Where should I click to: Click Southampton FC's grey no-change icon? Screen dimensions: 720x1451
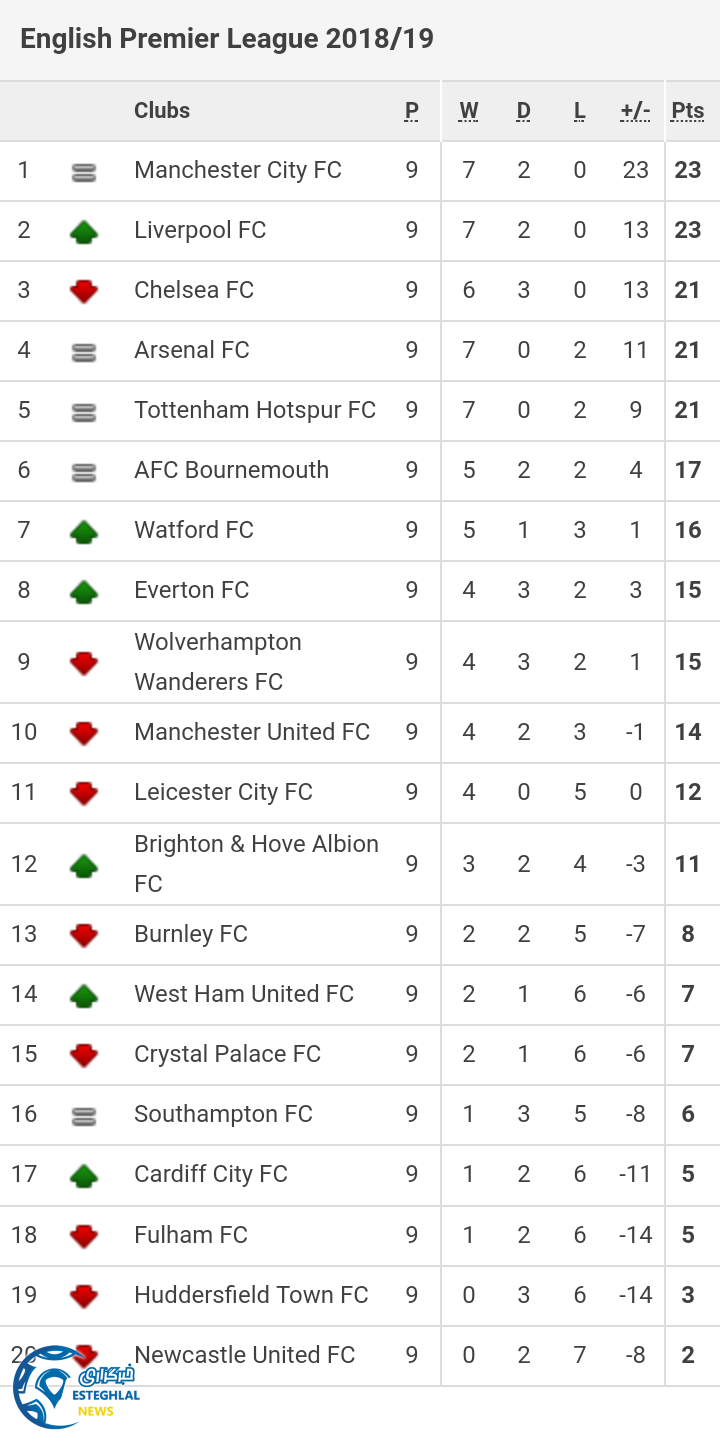click(84, 1116)
